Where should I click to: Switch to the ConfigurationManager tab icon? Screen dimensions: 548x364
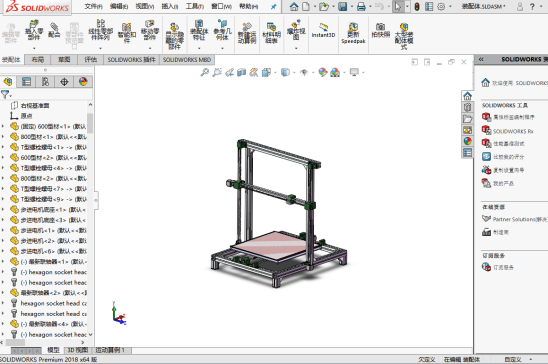tap(45, 82)
